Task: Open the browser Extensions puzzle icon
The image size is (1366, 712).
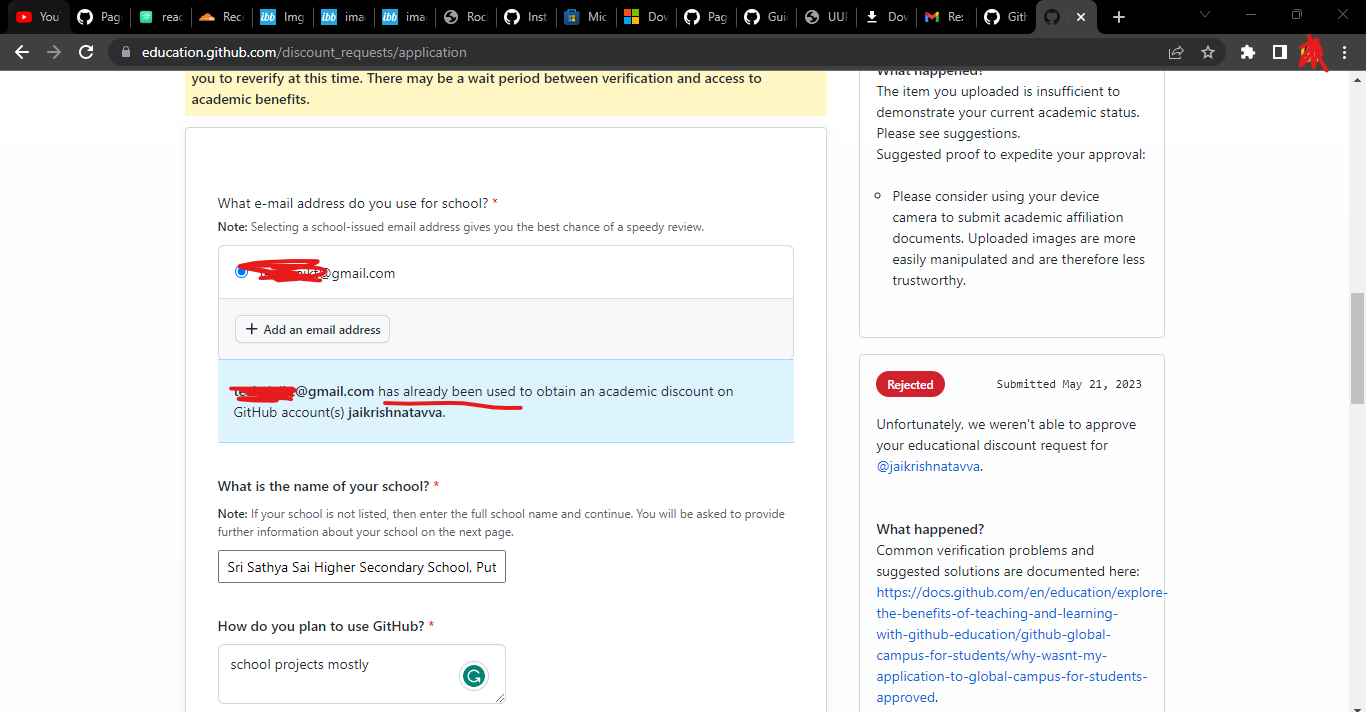Action: coord(1247,52)
